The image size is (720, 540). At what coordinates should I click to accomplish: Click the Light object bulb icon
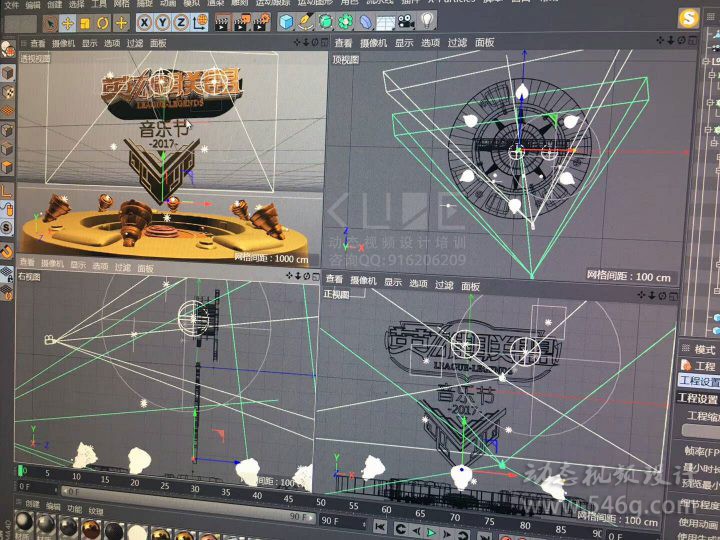427,19
